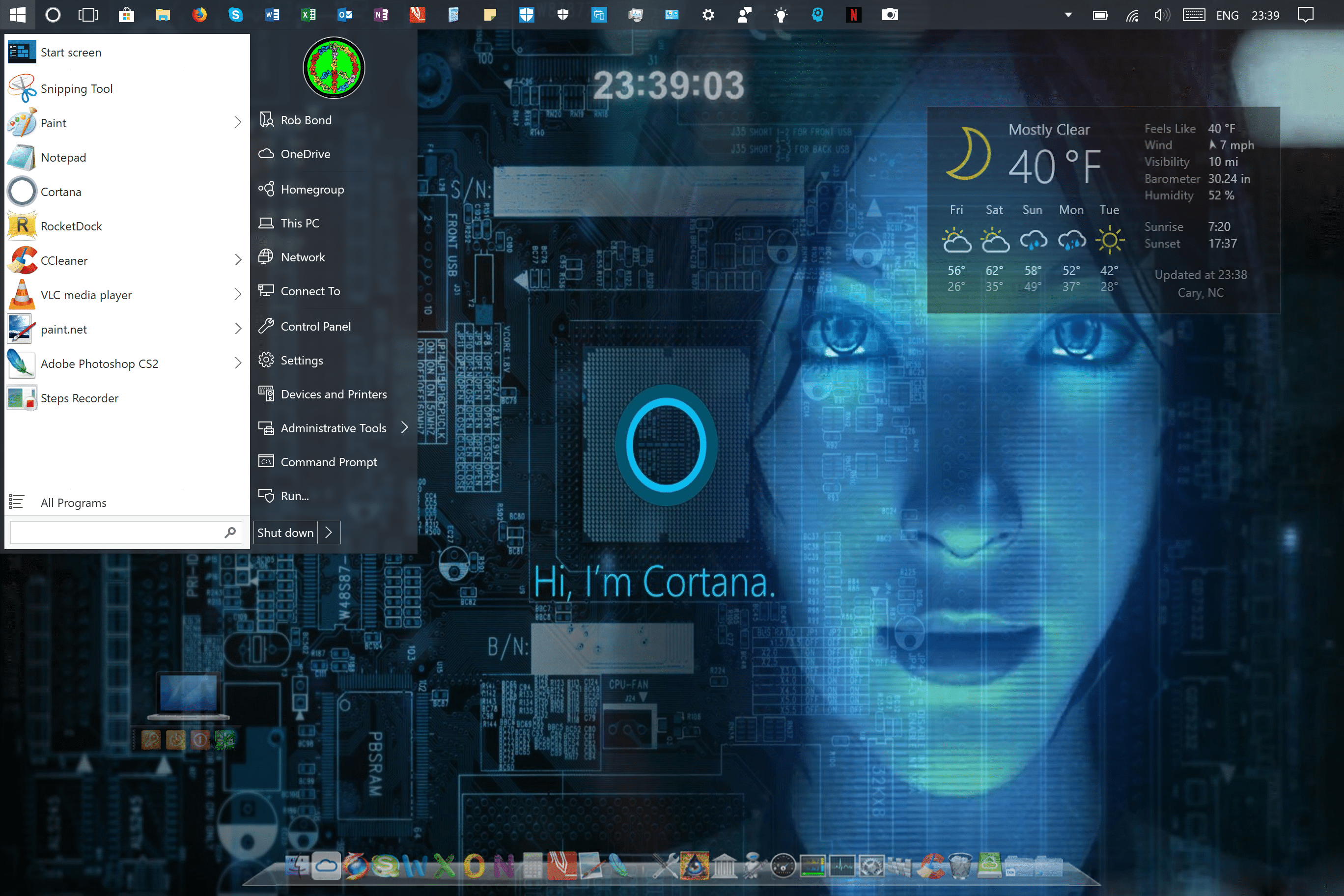Open Devices and Printers
The image size is (1344, 896).
(x=334, y=393)
